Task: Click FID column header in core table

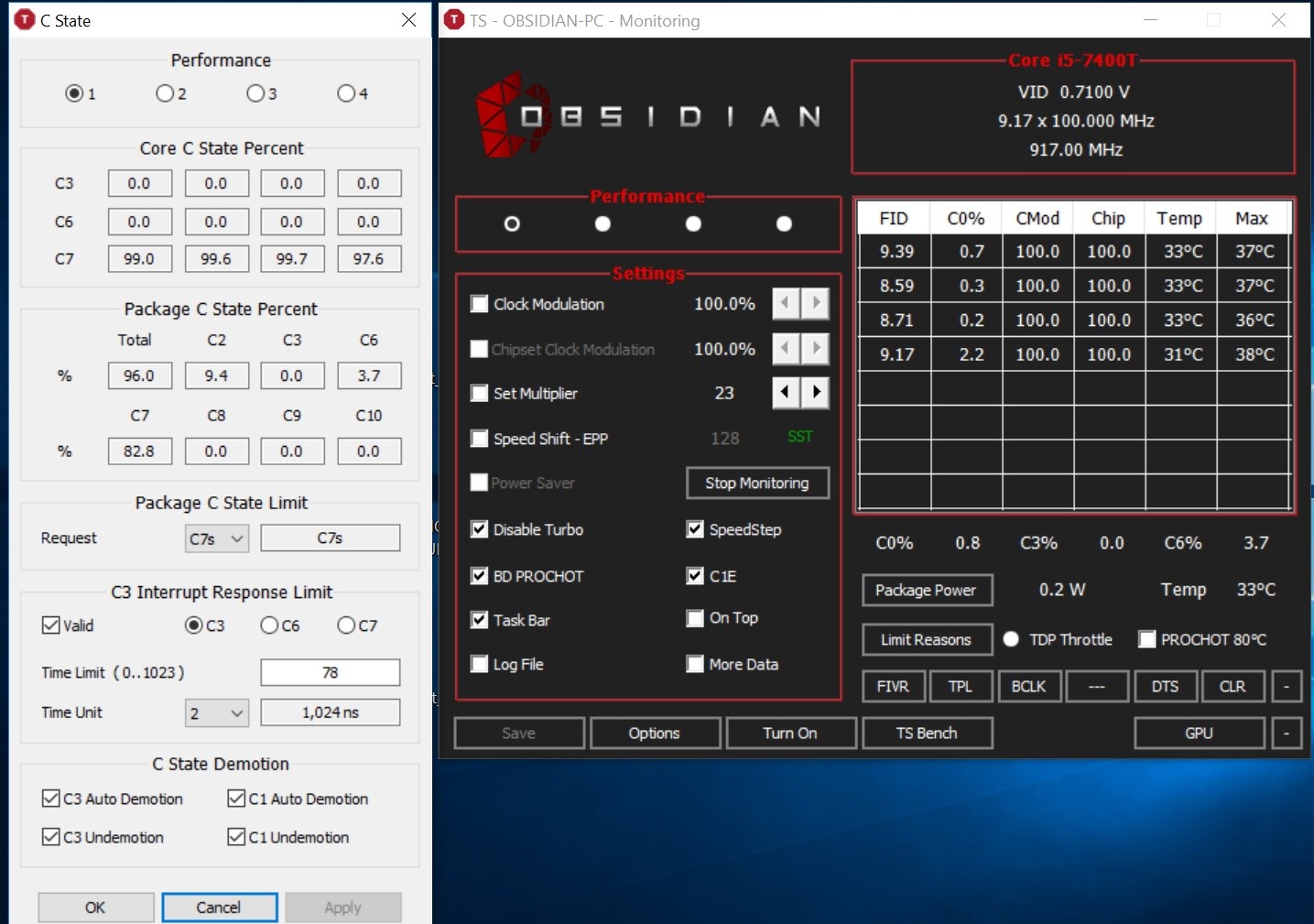Action: pos(894,218)
